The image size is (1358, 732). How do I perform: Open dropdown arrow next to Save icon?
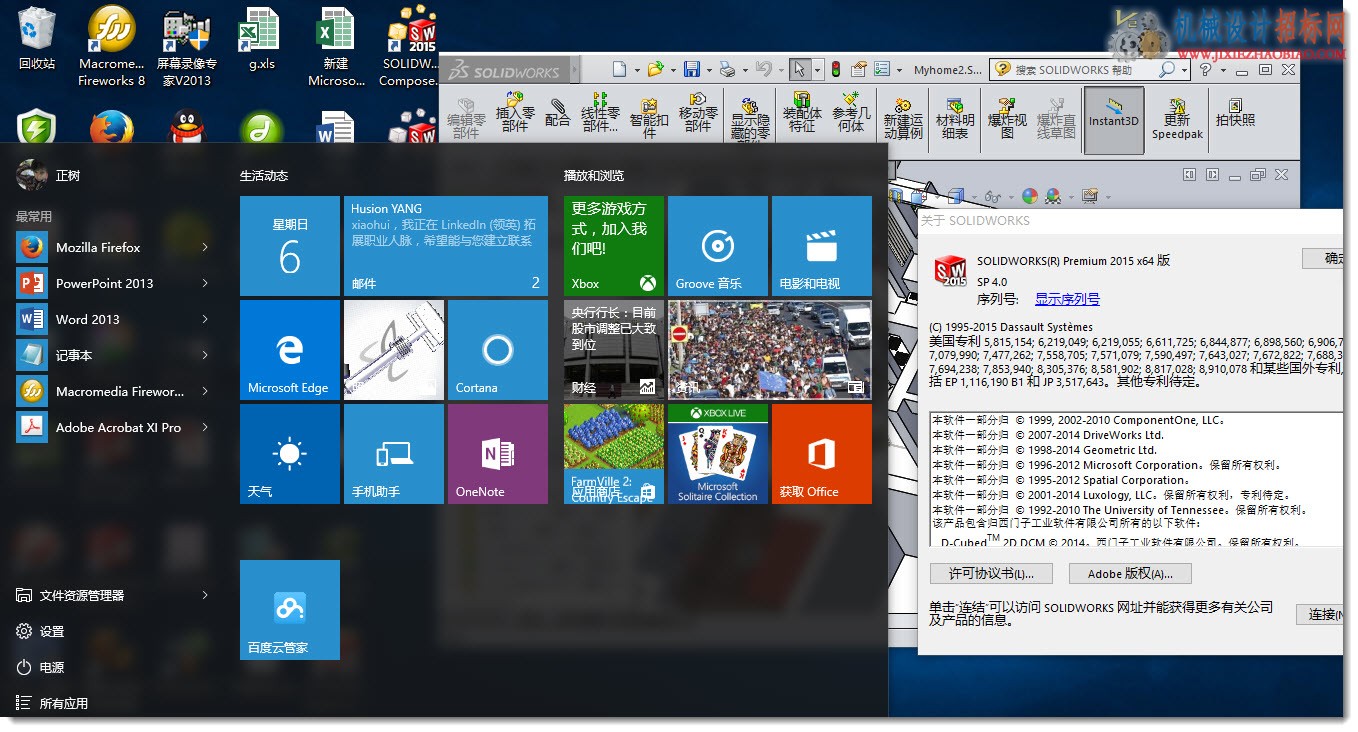[708, 70]
